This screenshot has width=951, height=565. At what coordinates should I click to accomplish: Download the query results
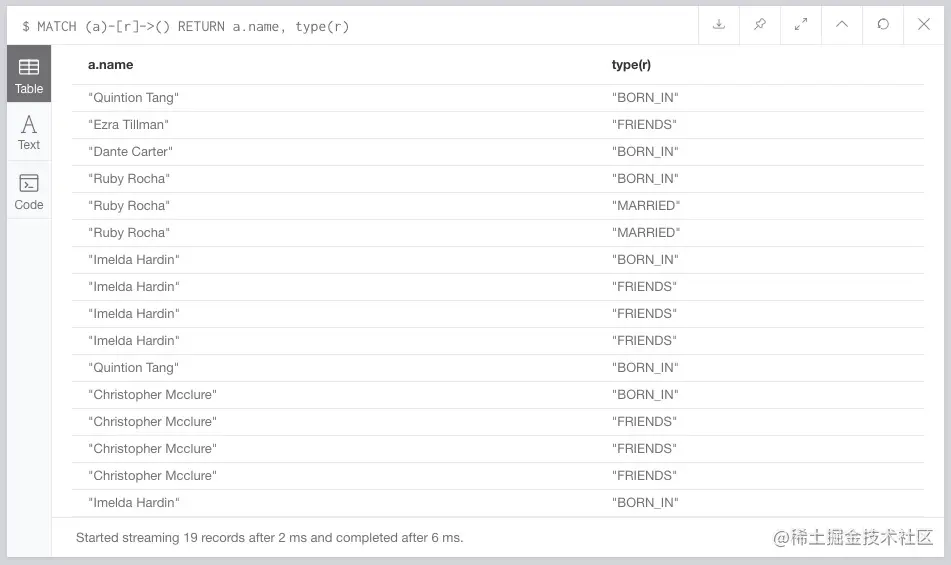click(718, 25)
